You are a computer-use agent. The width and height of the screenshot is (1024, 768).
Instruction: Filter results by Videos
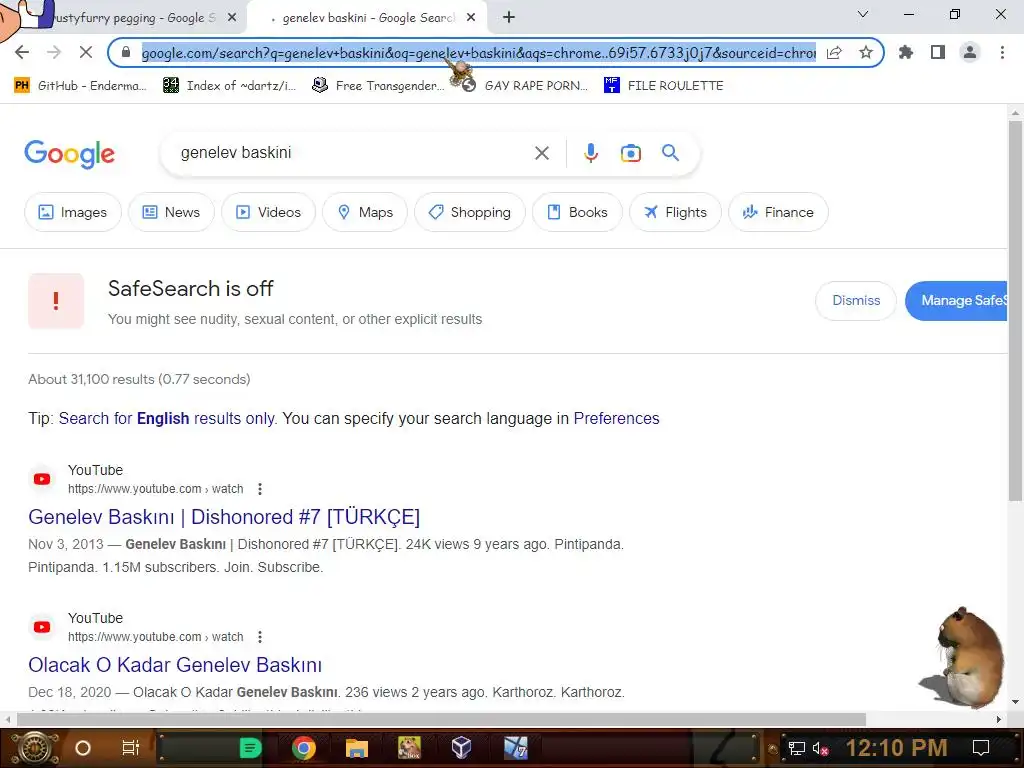(268, 212)
